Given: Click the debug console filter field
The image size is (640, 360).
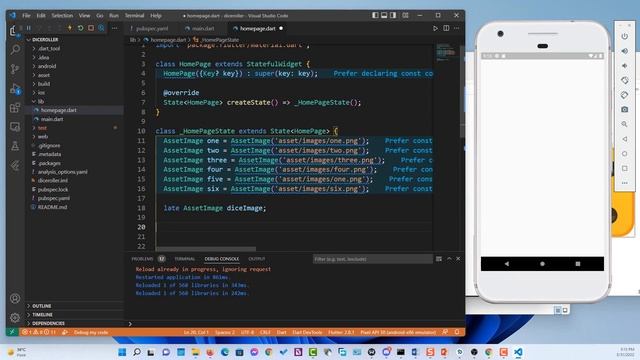Looking at the screenshot, I should (372, 259).
